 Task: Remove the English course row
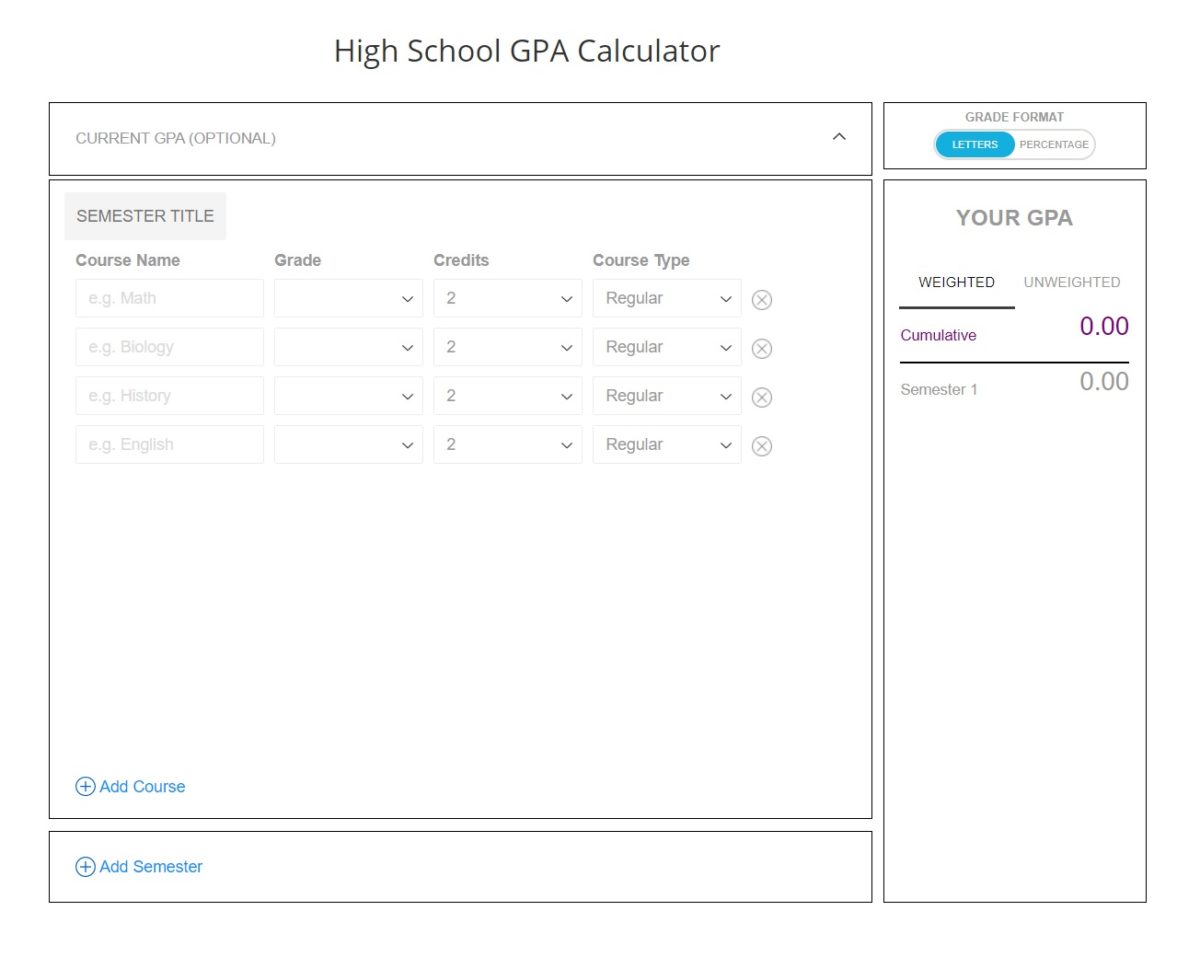click(x=762, y=446)
